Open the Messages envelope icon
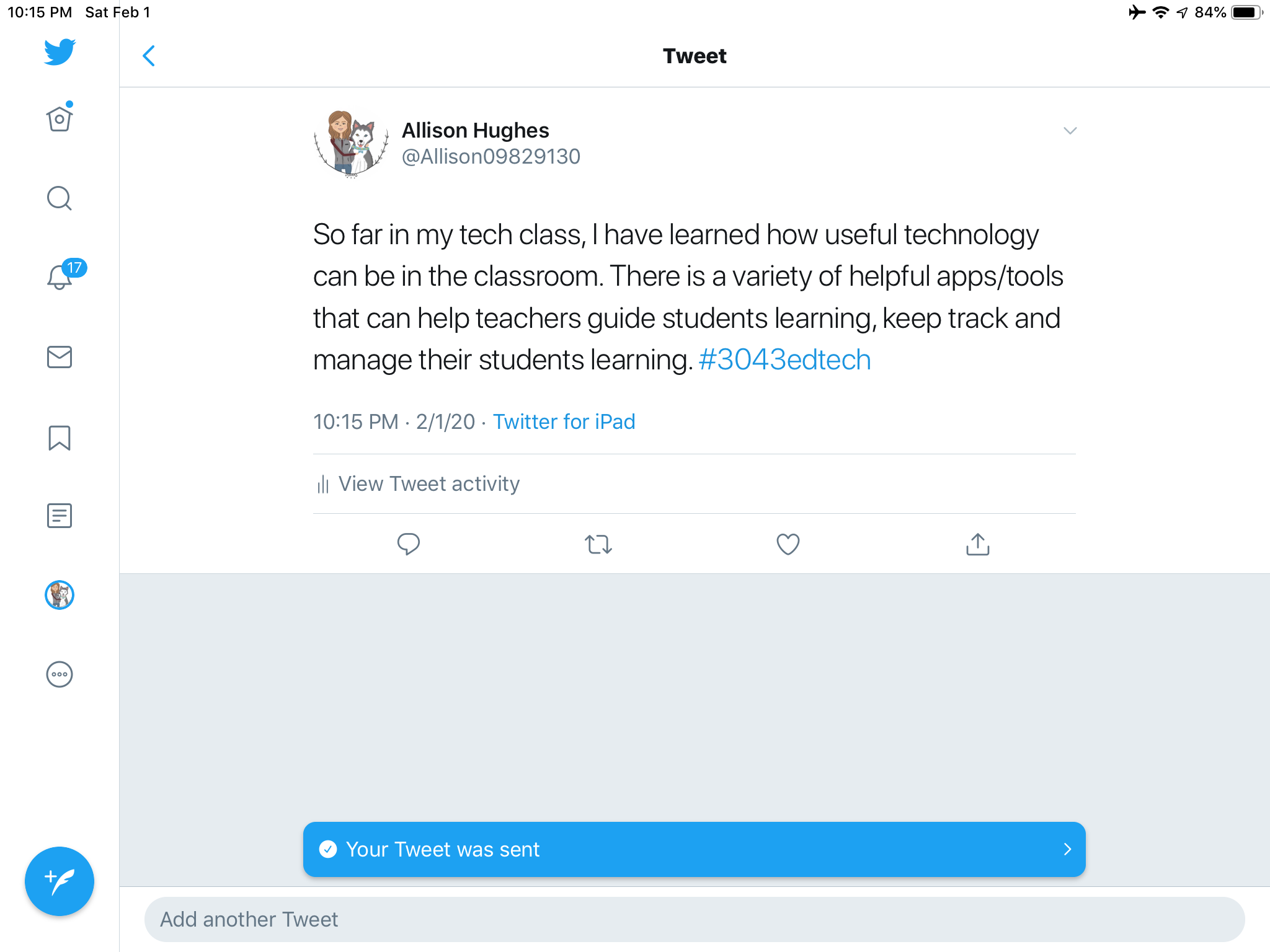The width and height of the screenshot is (1270, 952). point(60,357)
